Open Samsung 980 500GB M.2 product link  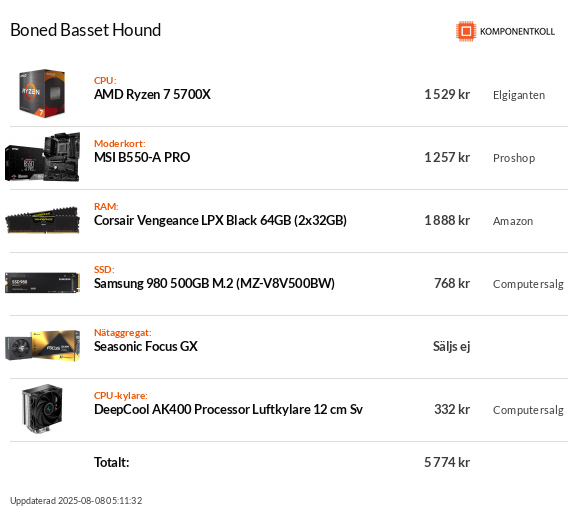[x=214, y=283]
